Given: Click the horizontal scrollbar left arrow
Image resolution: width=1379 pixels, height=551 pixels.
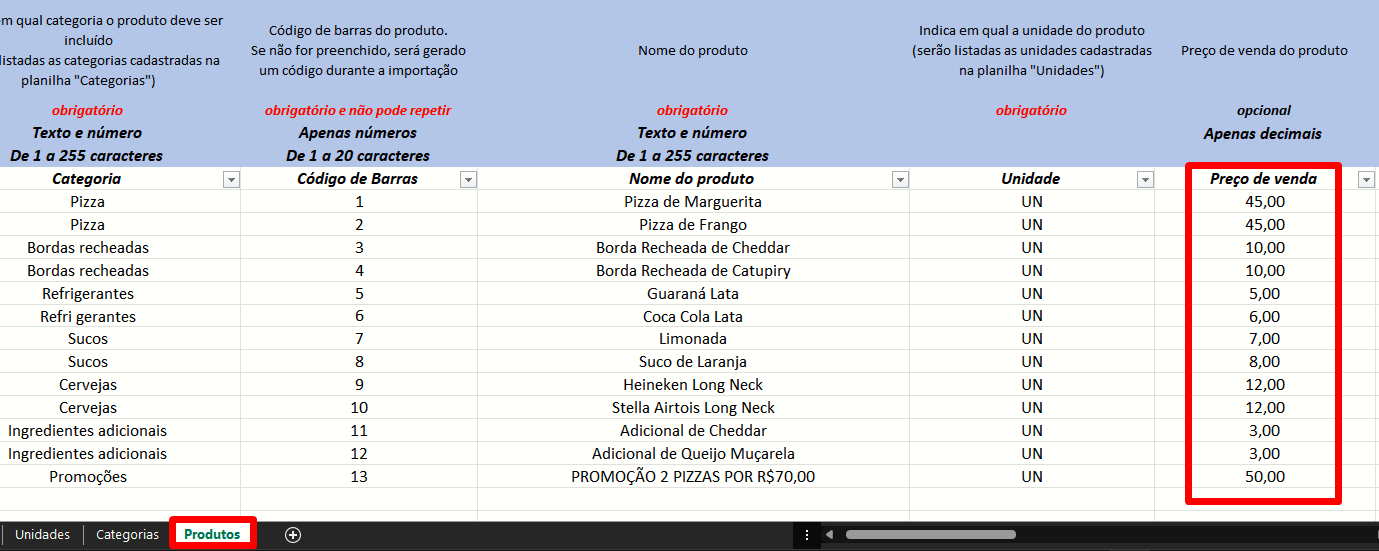Looking at the screenshot, I should tap(829, 535).
